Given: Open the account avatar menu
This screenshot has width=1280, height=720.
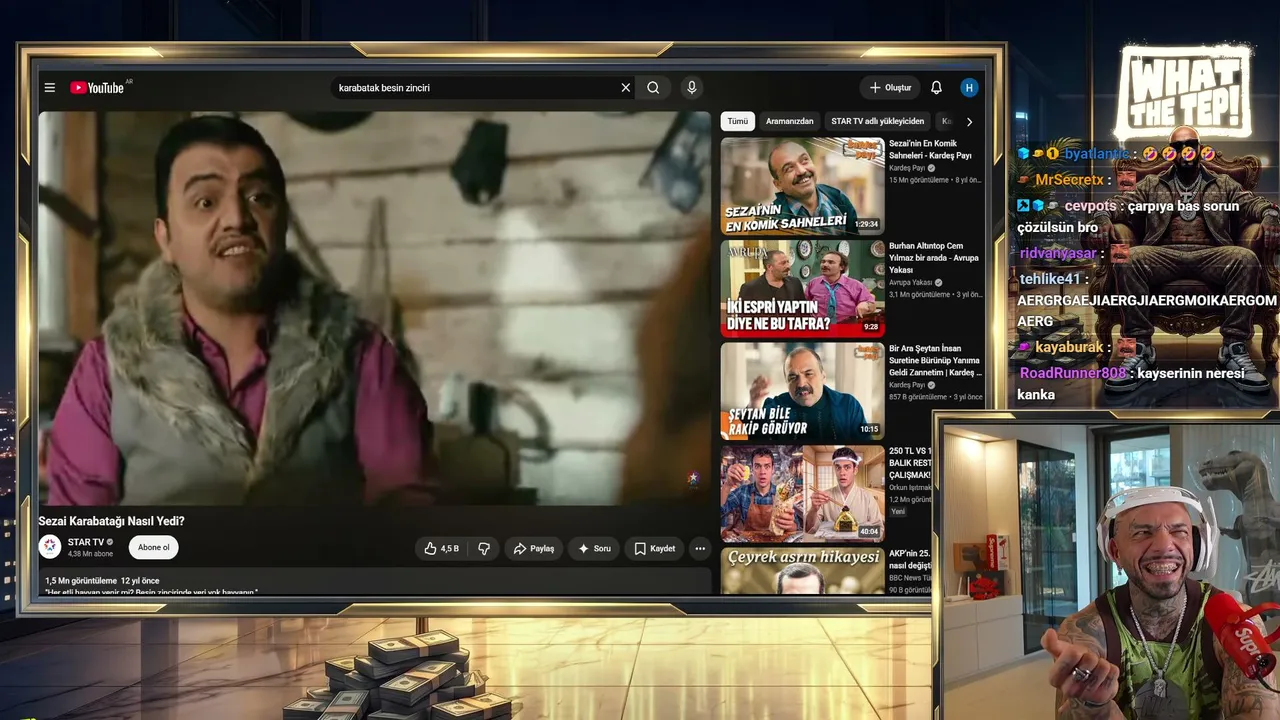Looking at the screenshot, I should click(x=969, y=88).
